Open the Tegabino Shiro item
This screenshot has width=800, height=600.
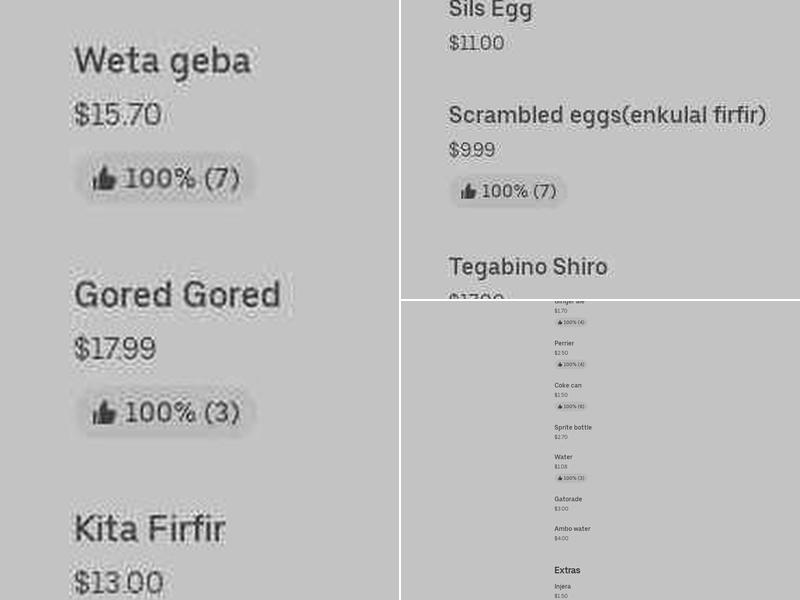point(528,267)
